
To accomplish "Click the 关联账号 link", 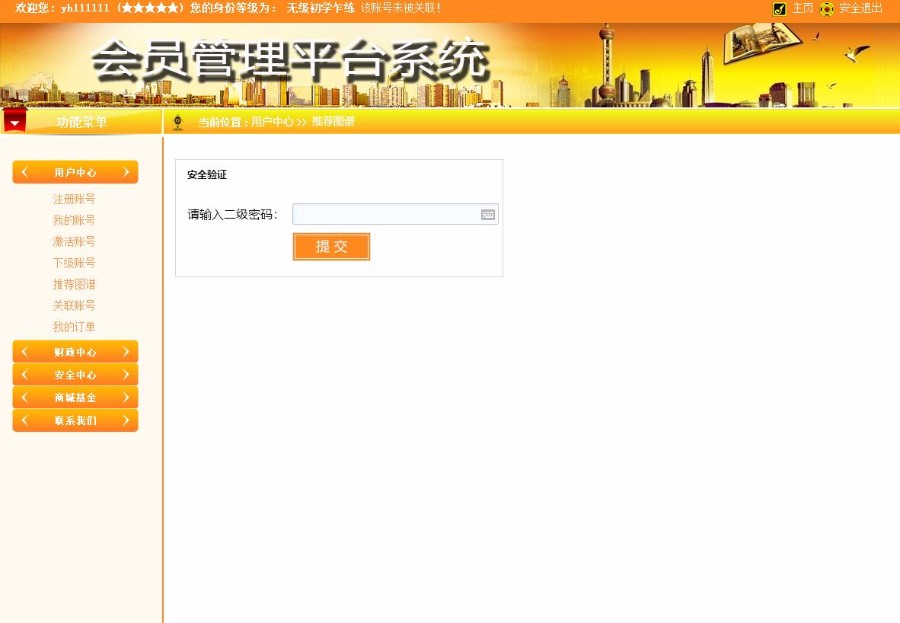I will pyautogui.click(x=75, y=305).
